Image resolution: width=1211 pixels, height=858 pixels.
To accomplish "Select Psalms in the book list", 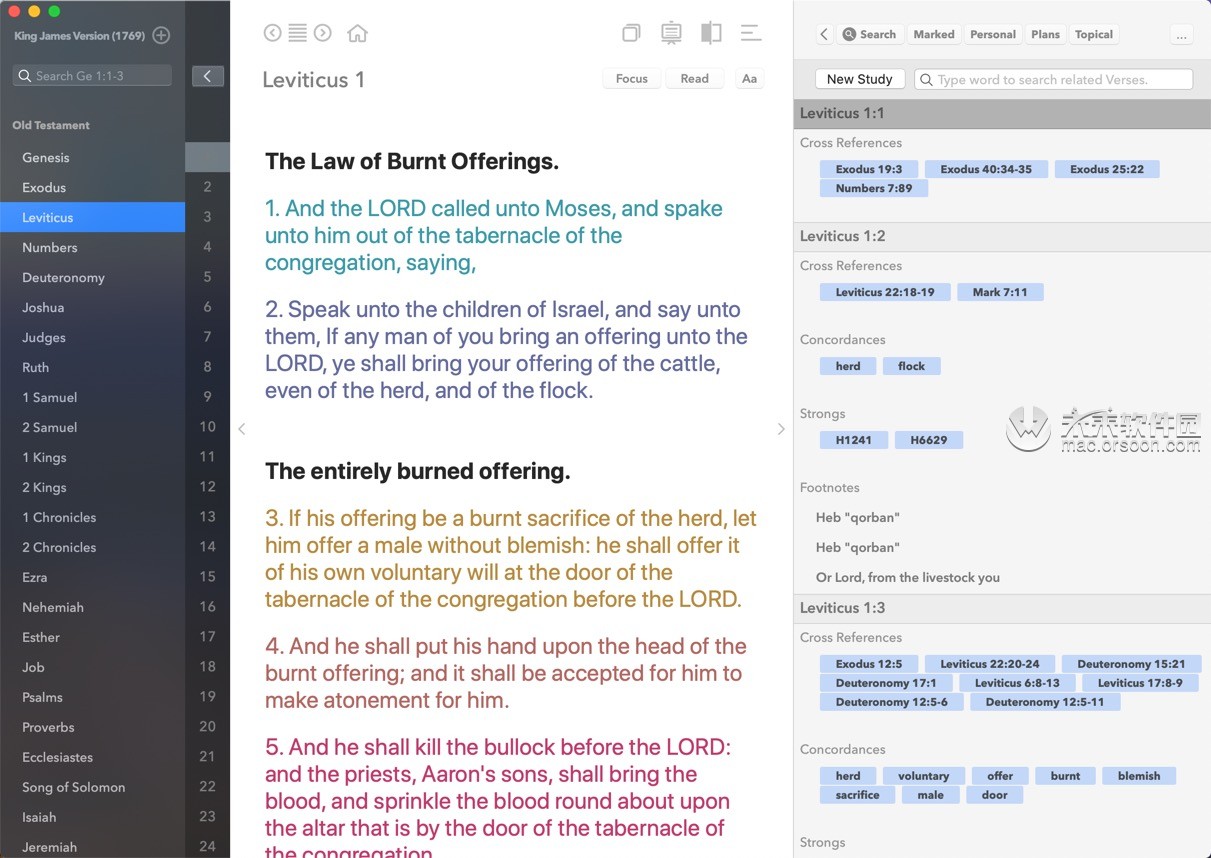I will [x=92, y=697].
